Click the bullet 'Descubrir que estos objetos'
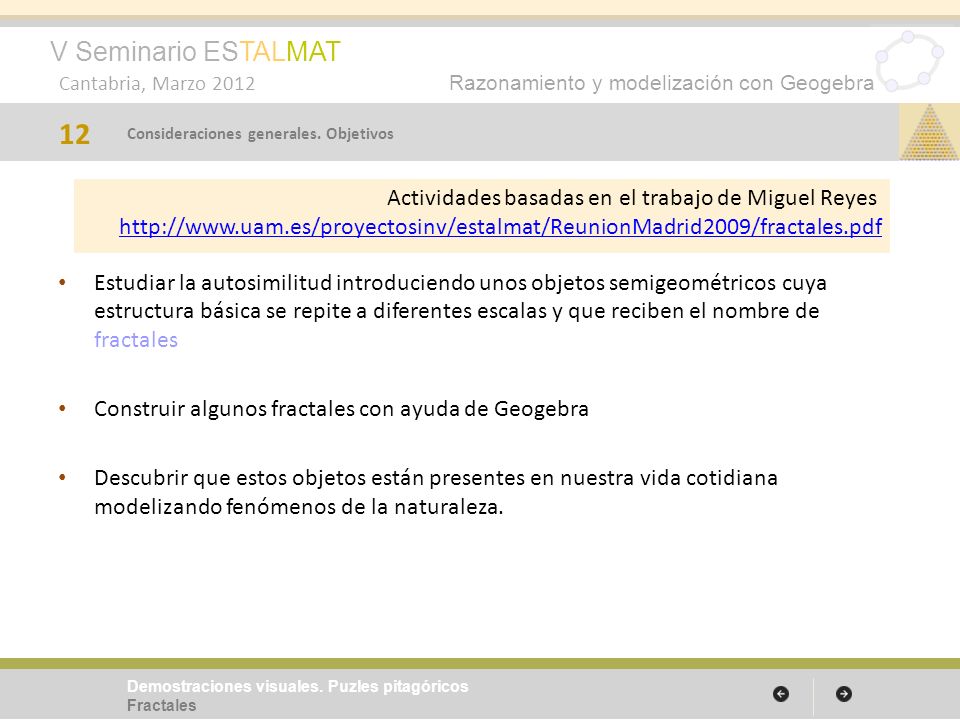960x720 pixels. coord(436,478)
